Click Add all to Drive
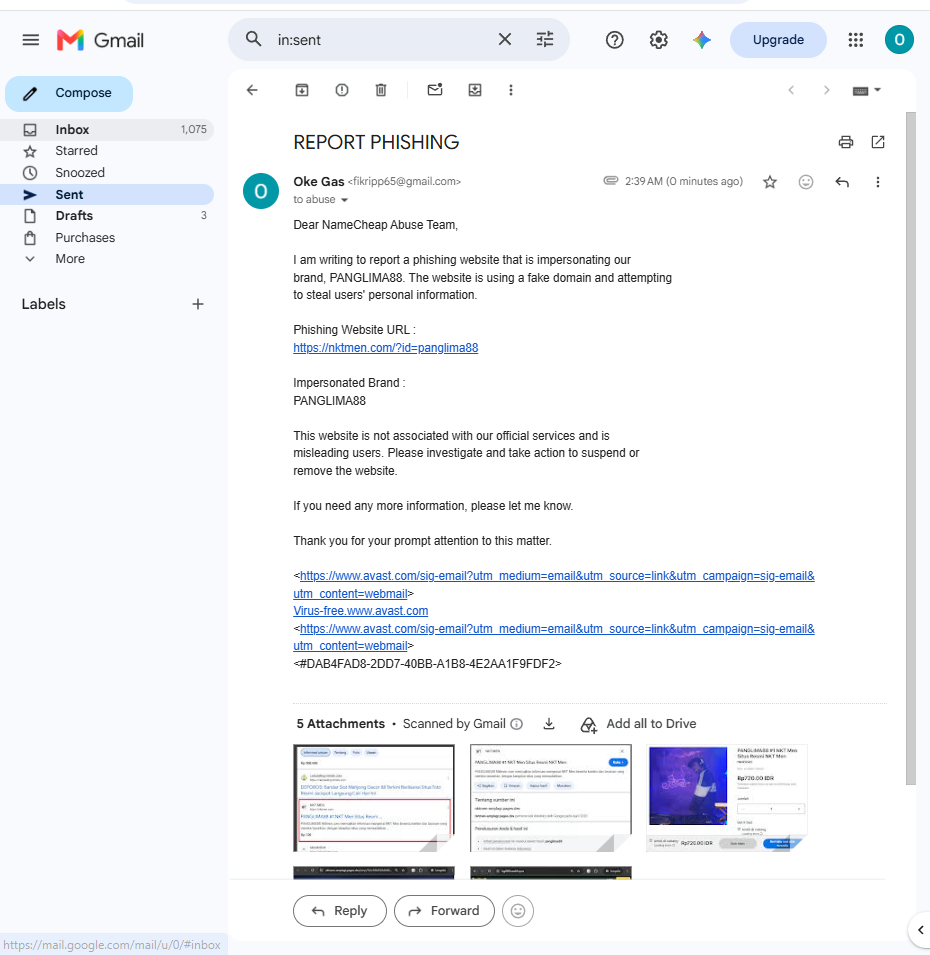Screen dimensions: 930x955 639,724
